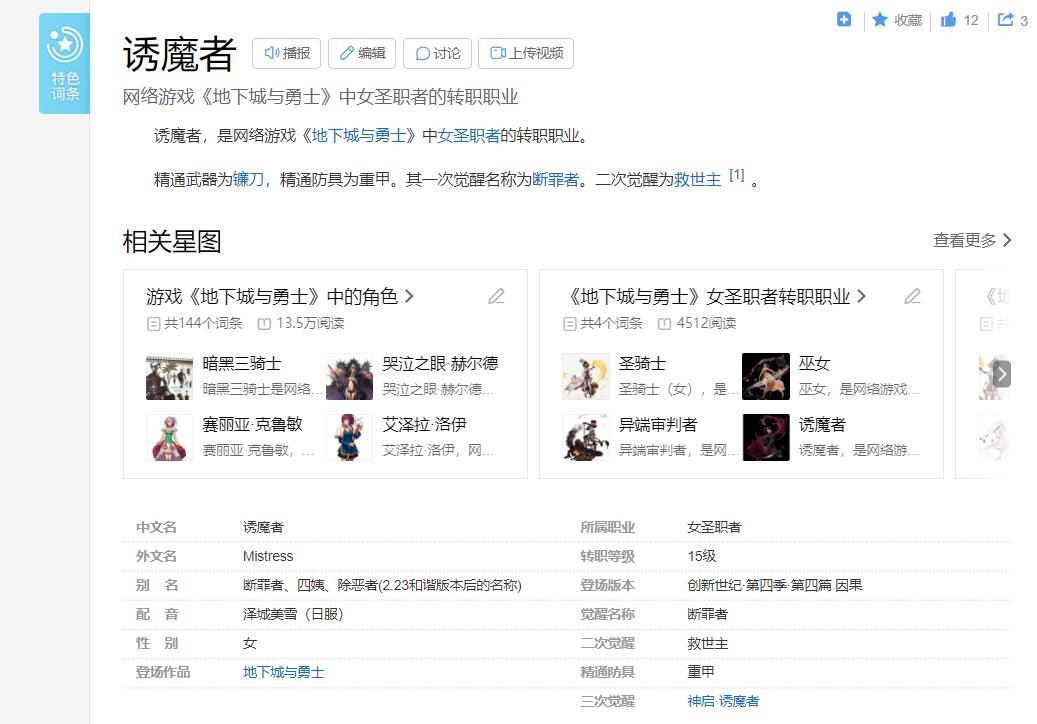This screenshot has width=1037, height=724.
Task: Click the pencil icon on the 女圣职者转职职业 card
Action: tap(912, 296)
